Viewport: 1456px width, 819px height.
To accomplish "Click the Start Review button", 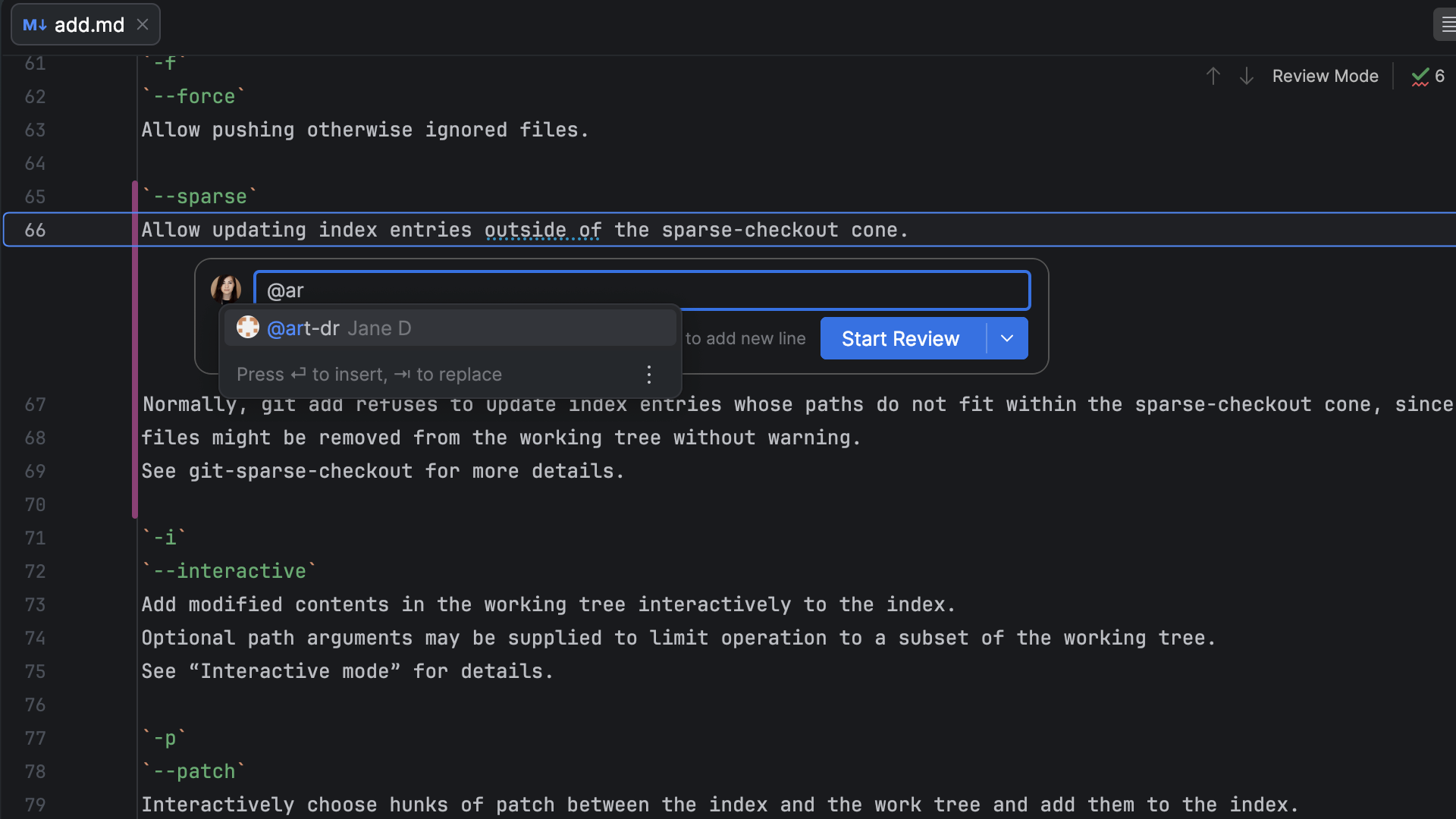I will [902, 338].
